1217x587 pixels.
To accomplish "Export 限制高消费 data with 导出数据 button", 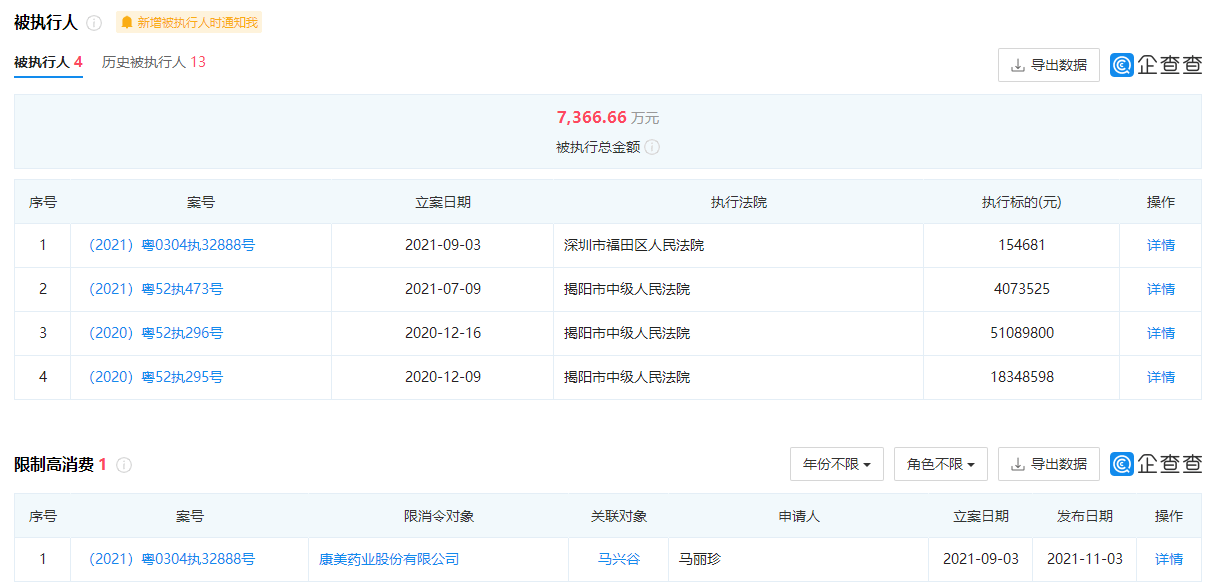I will point(1048,464).
